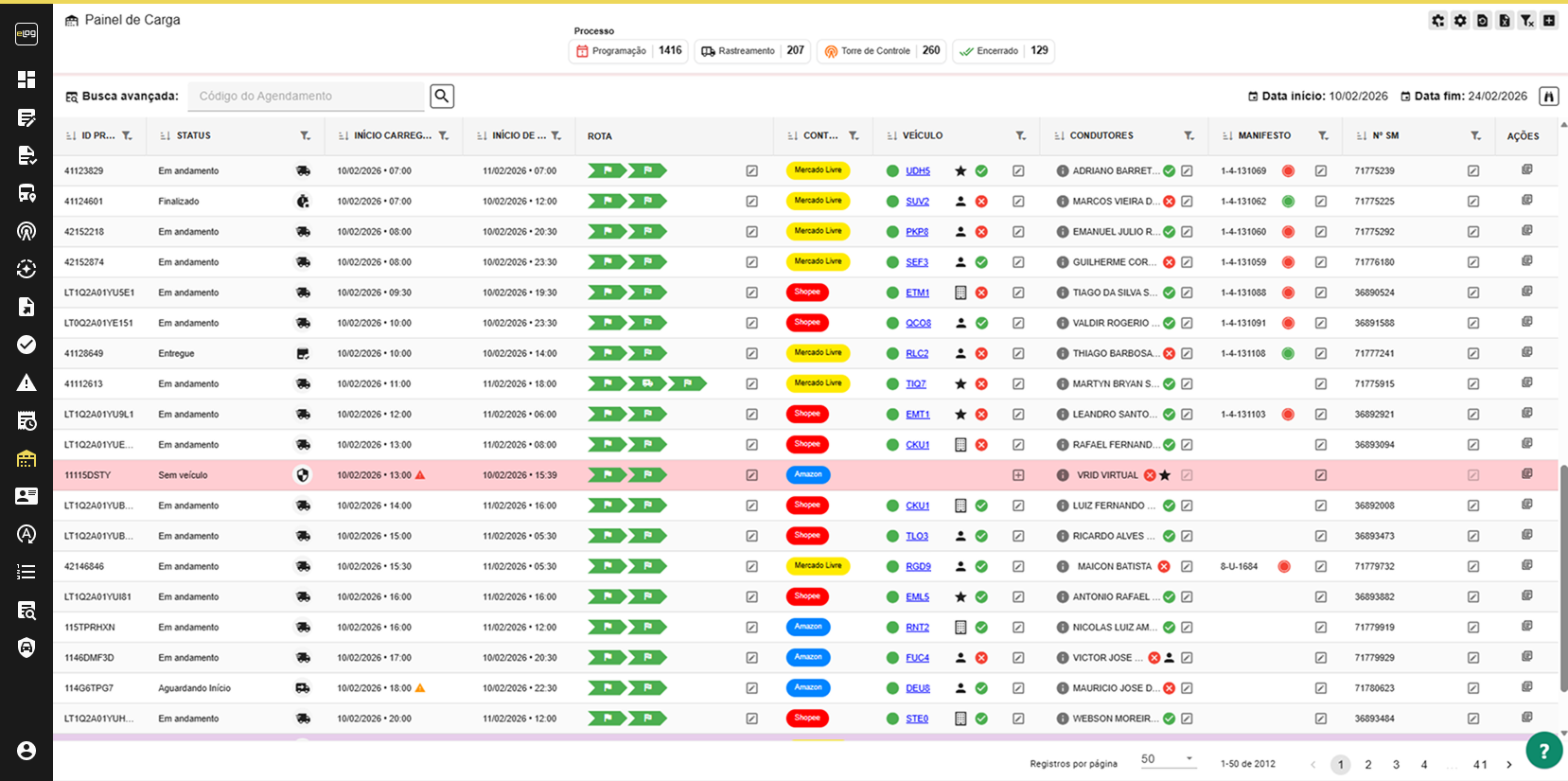Click the user profile icon at sidebar bottom
1568x781 pixels.
point(26,751)
